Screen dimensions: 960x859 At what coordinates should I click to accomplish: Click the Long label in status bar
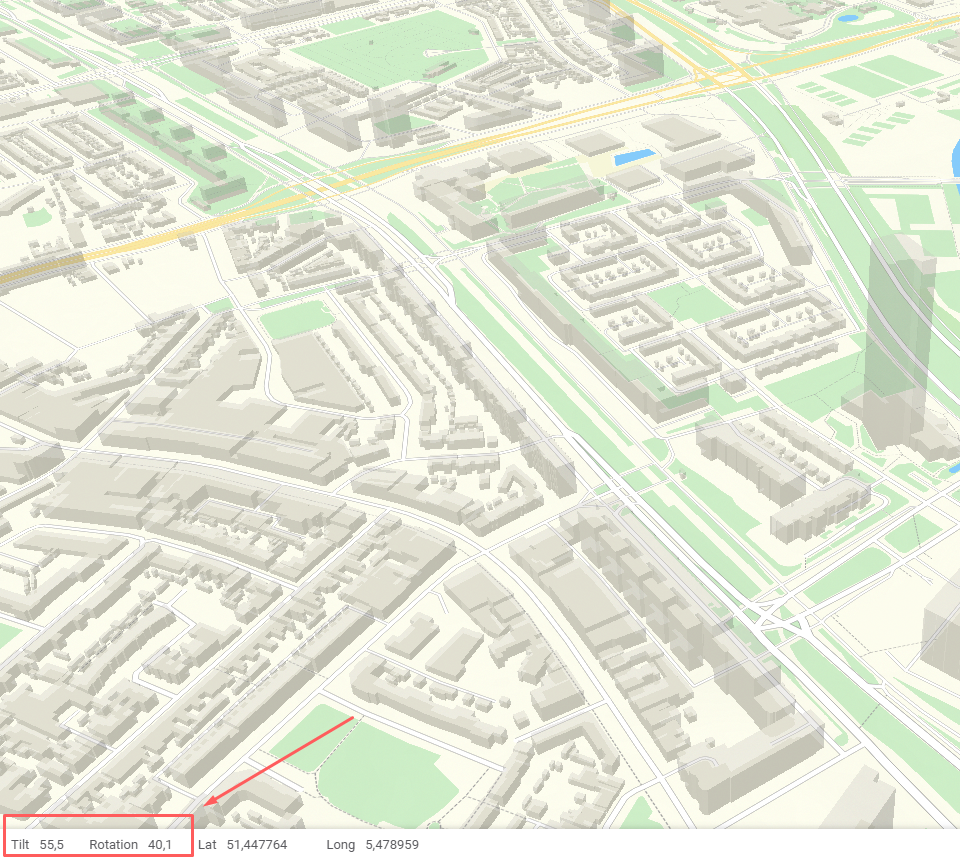click(340, 845)
